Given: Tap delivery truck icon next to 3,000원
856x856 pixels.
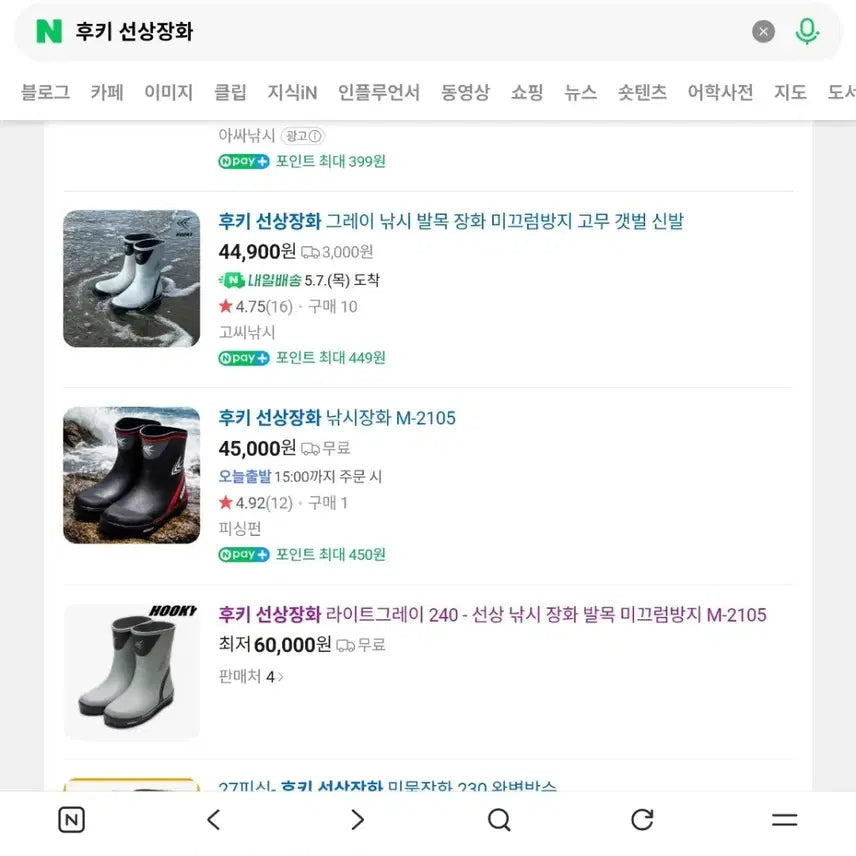Looking at the screenshot, I should [310, 252].
